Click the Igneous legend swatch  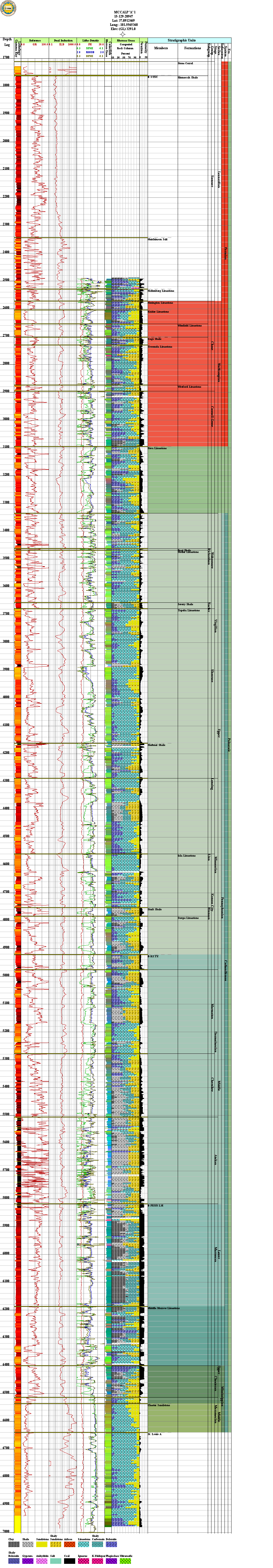tap(84, 1561)
